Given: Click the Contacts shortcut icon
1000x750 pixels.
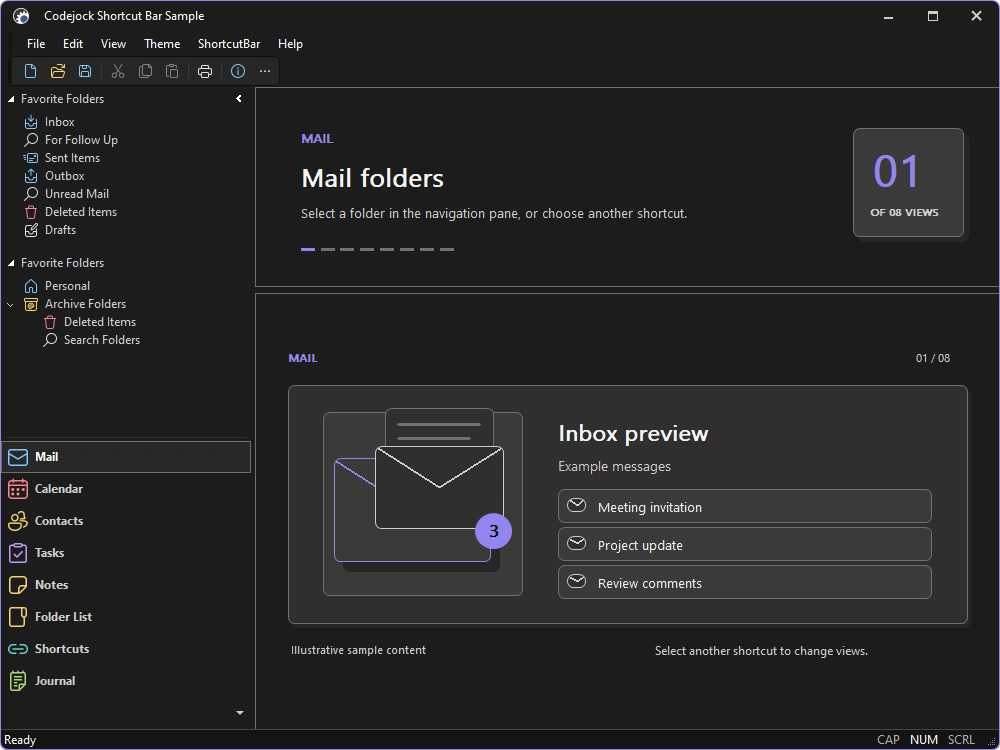Looking at the screenshot, I should coord(18,521).
